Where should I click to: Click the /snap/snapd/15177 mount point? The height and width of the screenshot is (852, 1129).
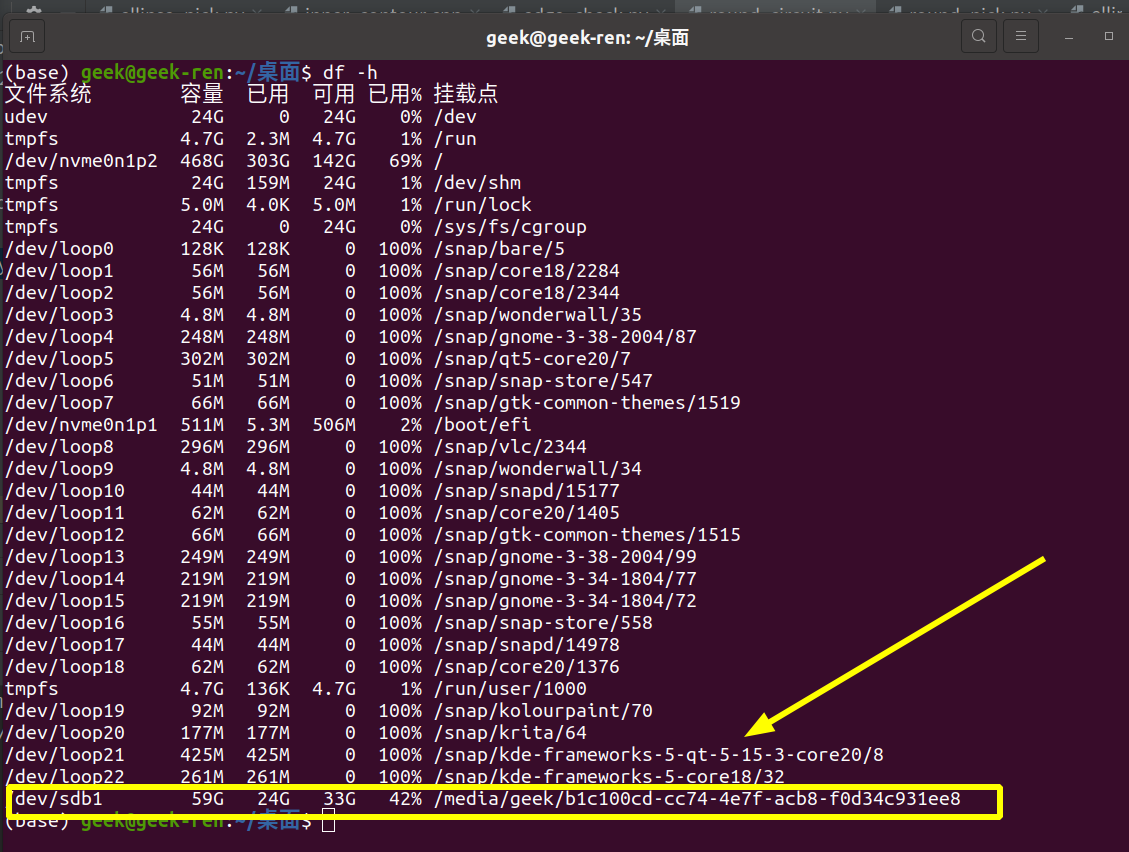526,490
